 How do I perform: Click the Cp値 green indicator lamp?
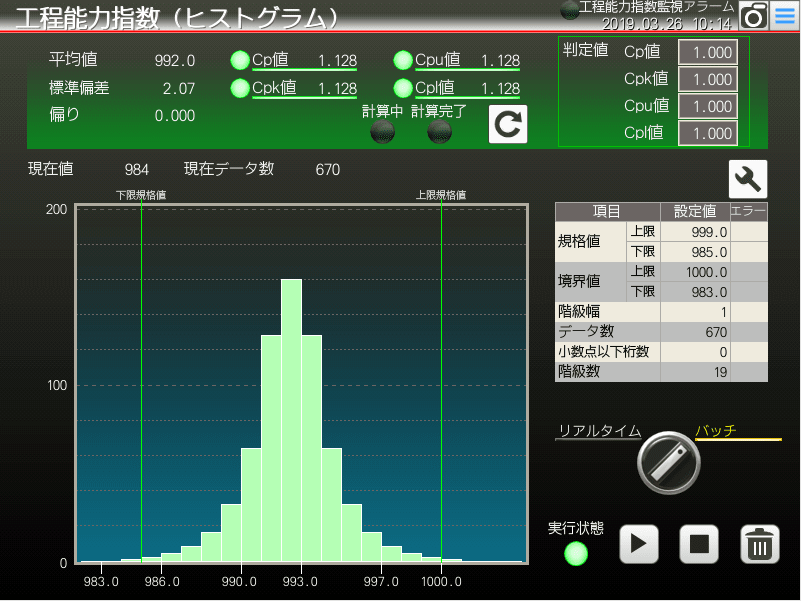click(x=240, y=60)
